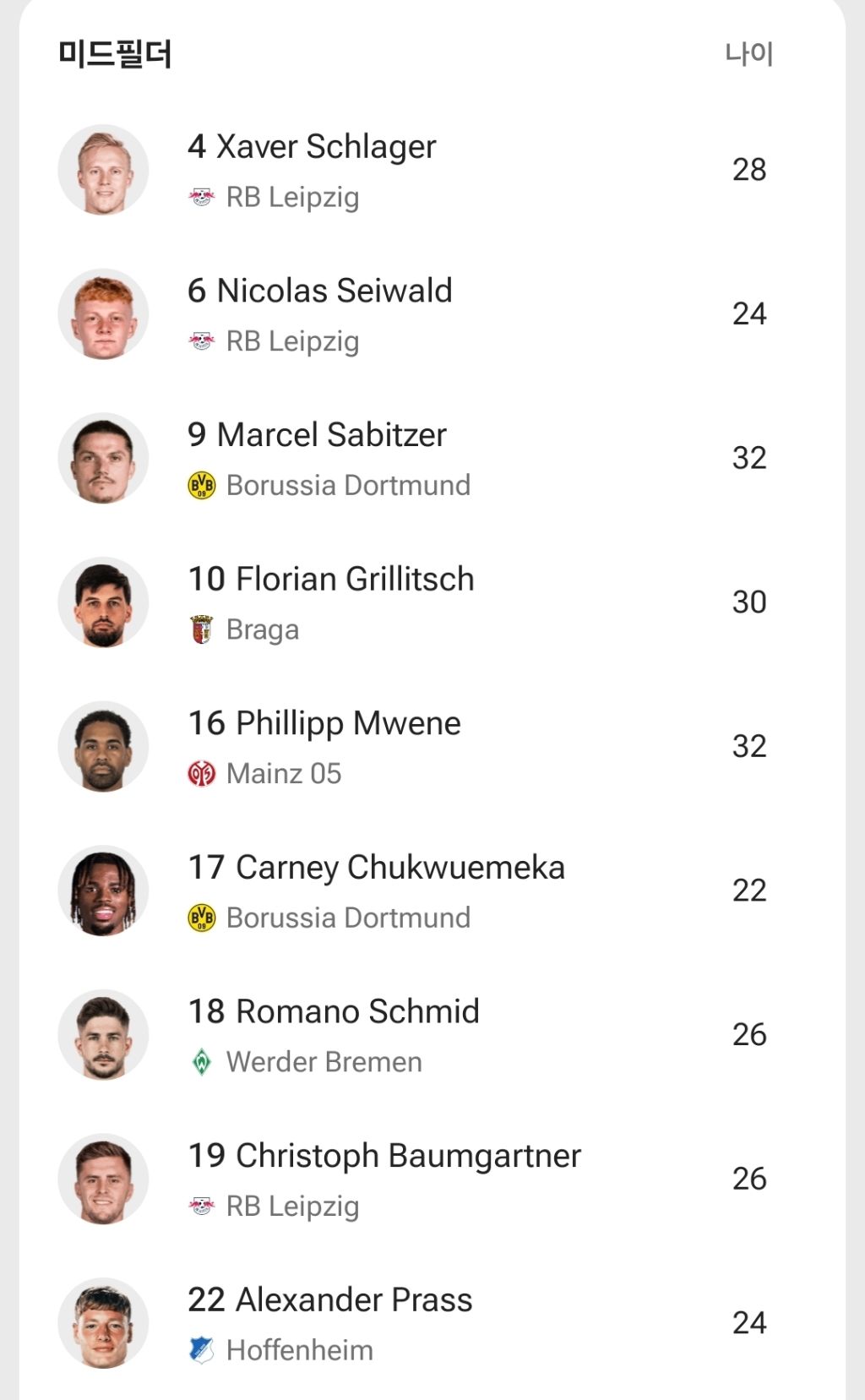
Task: Click RB Leipzig logo under Xaver Schlager
Action: pyautogui.click(x=201, y=197)
